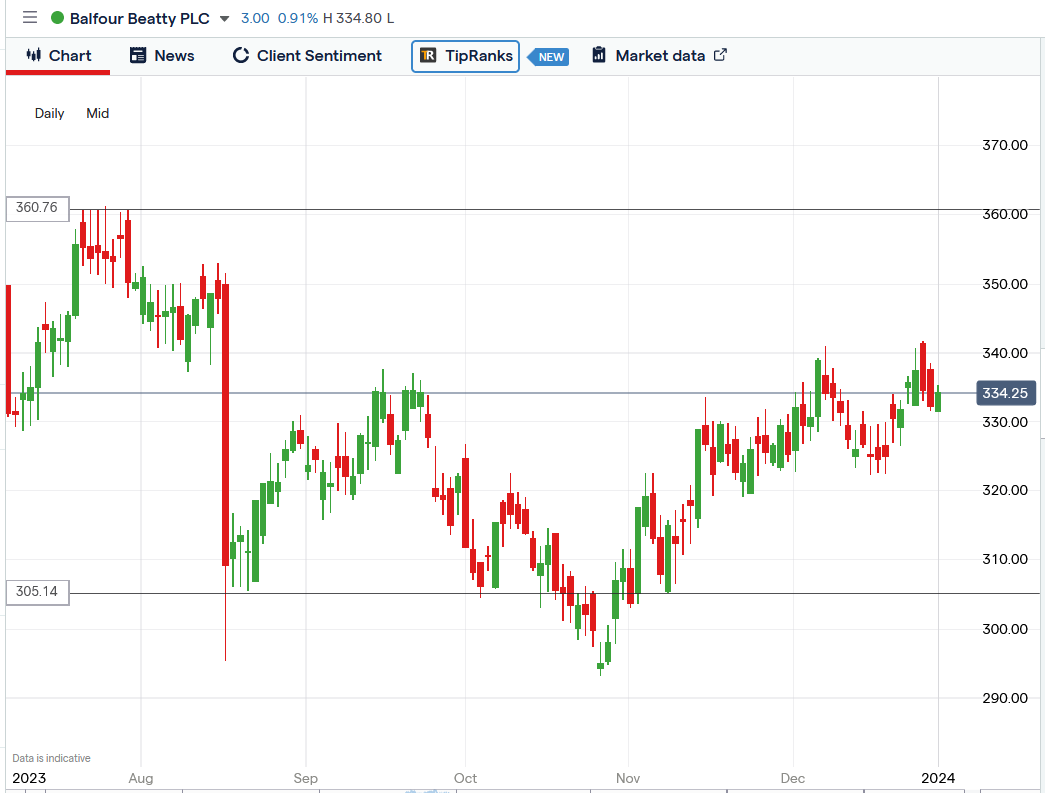This screenshot has width=1045, height=793.
Task: Click the Aug label on time axis
Action: coord(141,778)
